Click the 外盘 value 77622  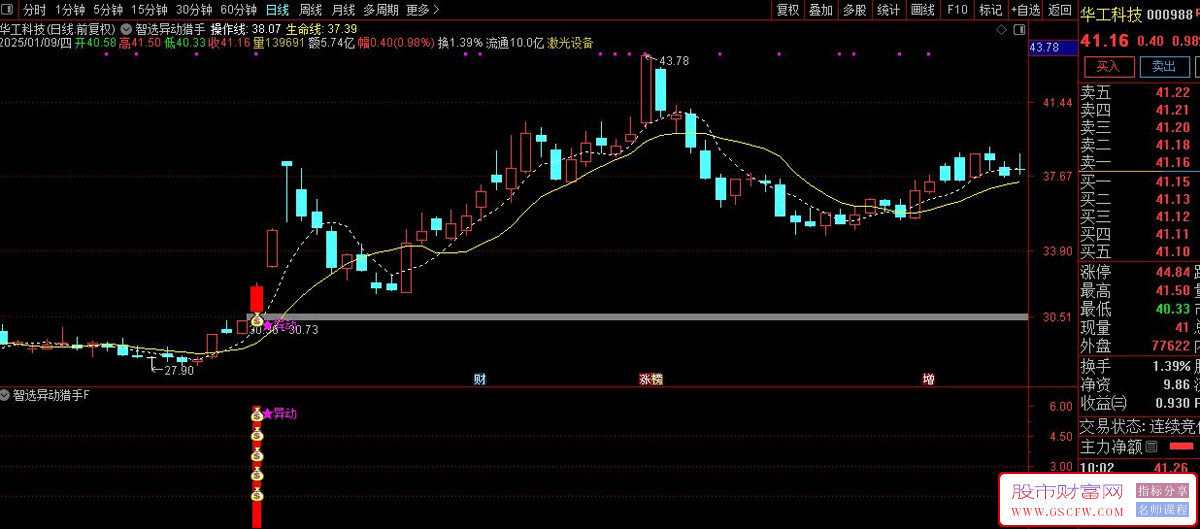click(x=1170, y=345)
